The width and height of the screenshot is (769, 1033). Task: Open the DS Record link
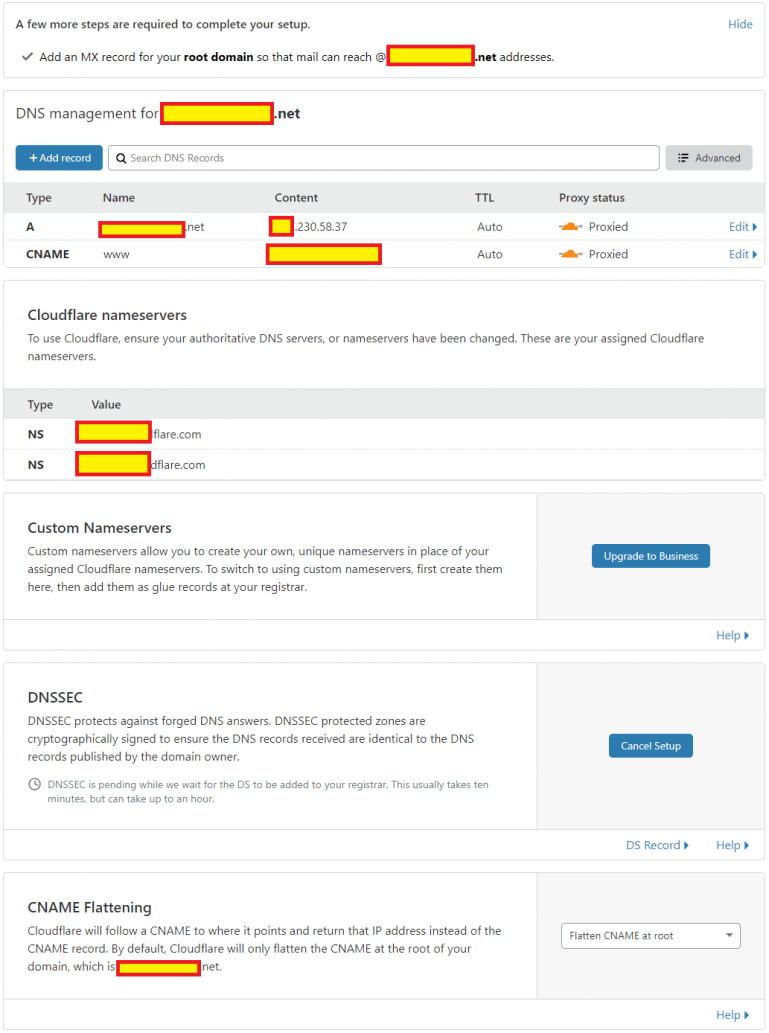tap(657, 845)
